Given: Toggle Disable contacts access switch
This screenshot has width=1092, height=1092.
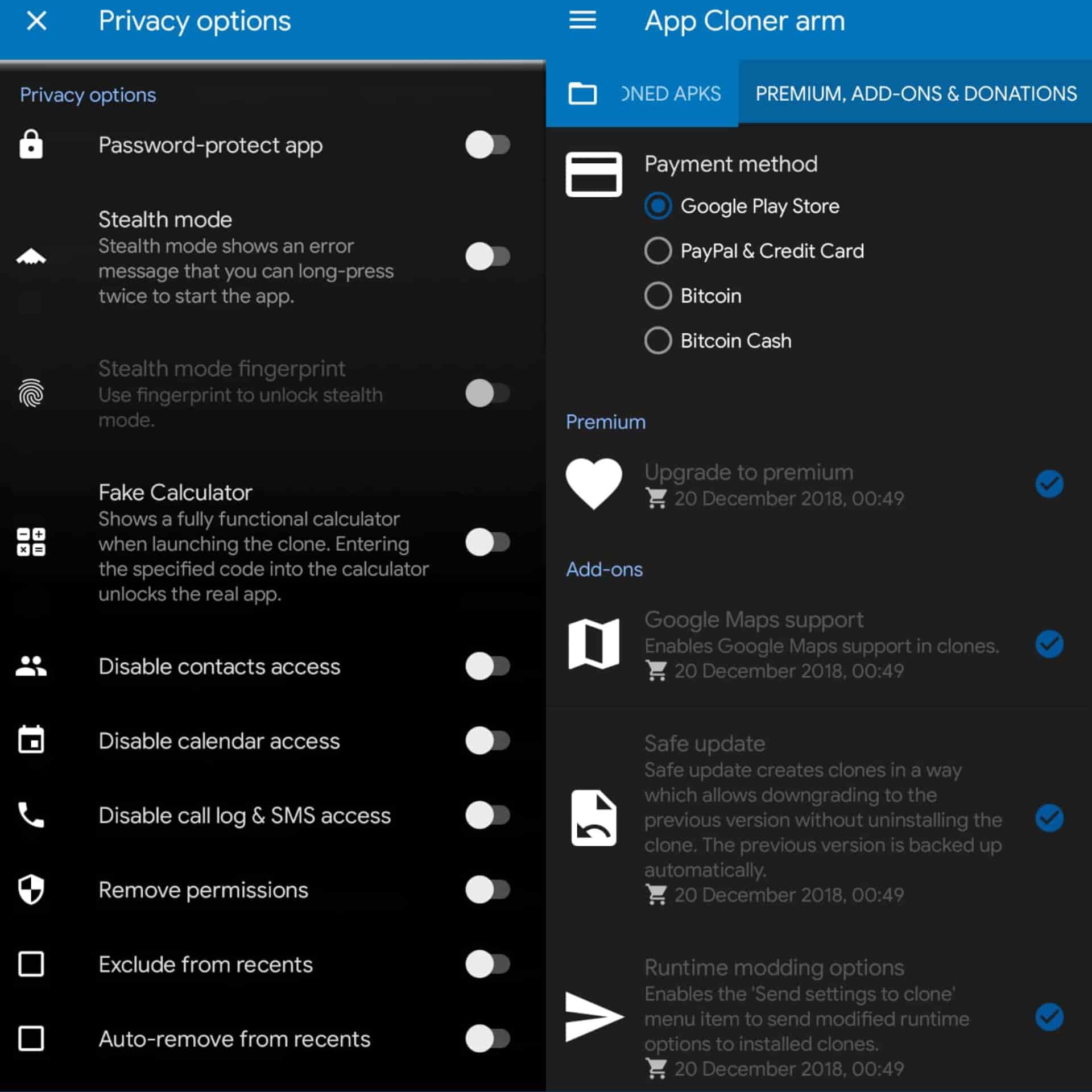Looking at the screenshot, I should 487,666.
